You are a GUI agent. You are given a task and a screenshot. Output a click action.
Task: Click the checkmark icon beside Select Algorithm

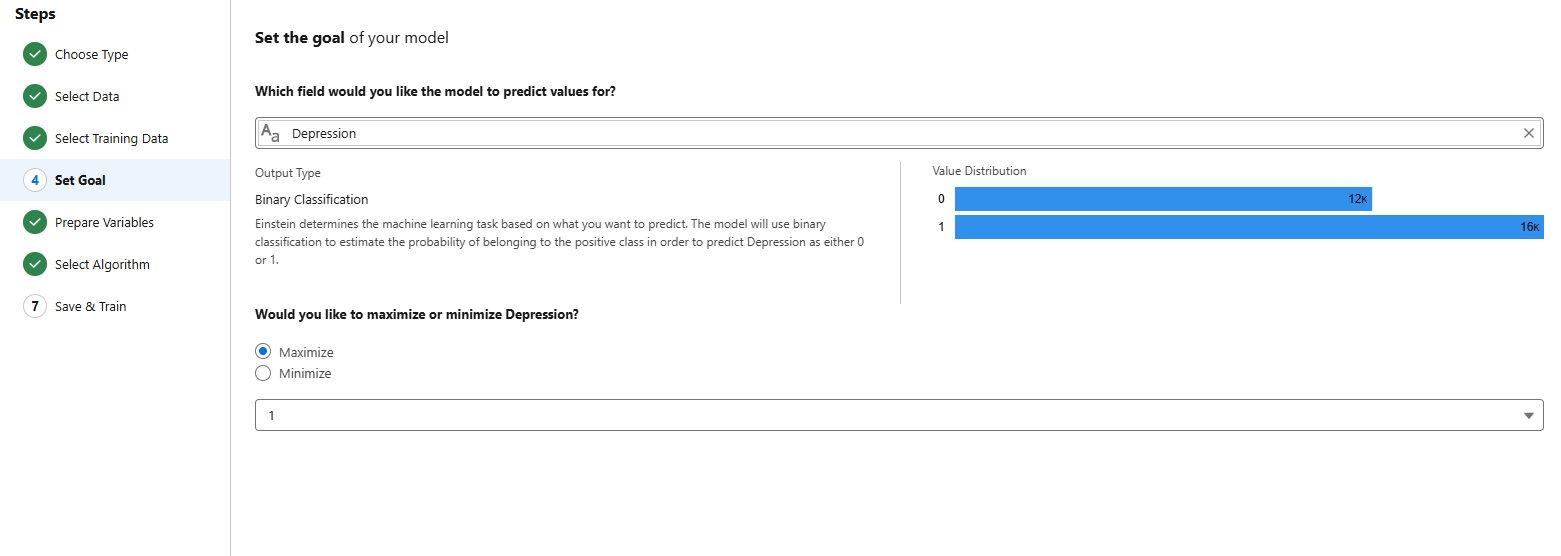pyautogui.click(x=35, y=264)
